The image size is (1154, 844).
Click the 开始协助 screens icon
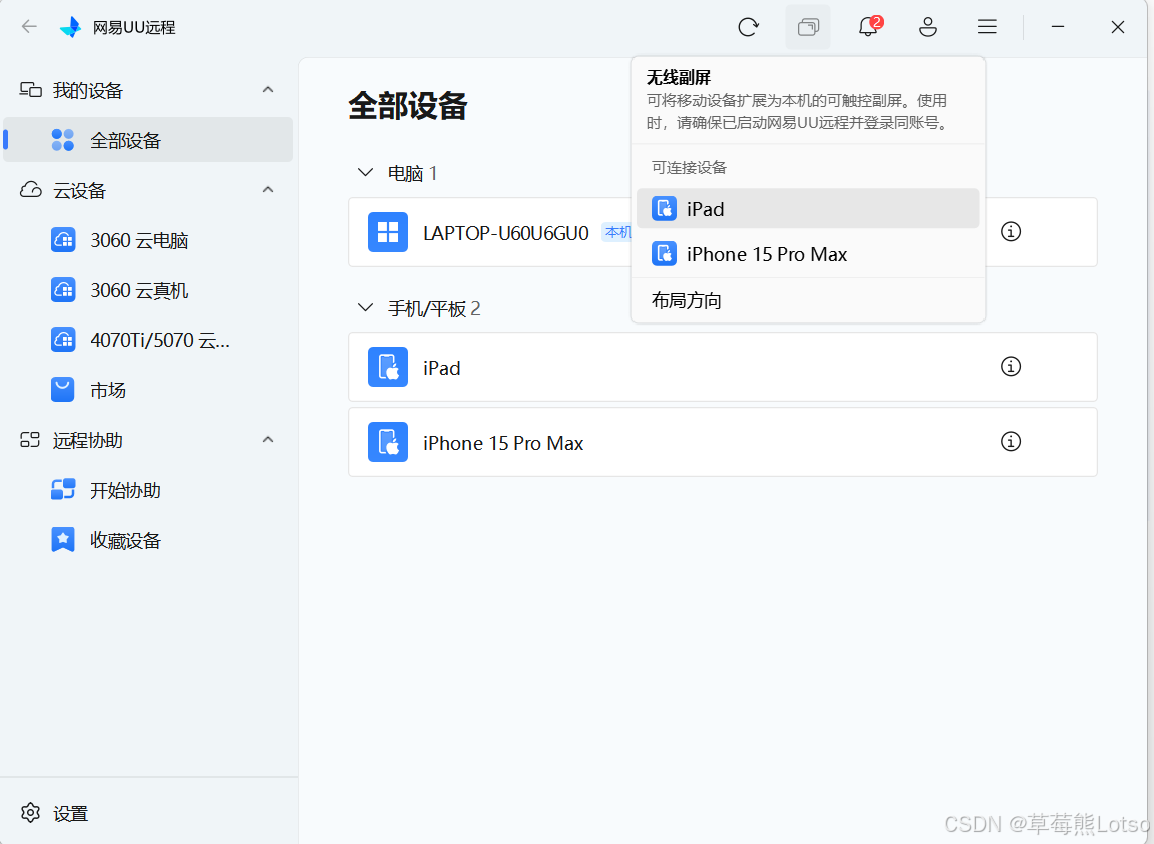point(63,490)
